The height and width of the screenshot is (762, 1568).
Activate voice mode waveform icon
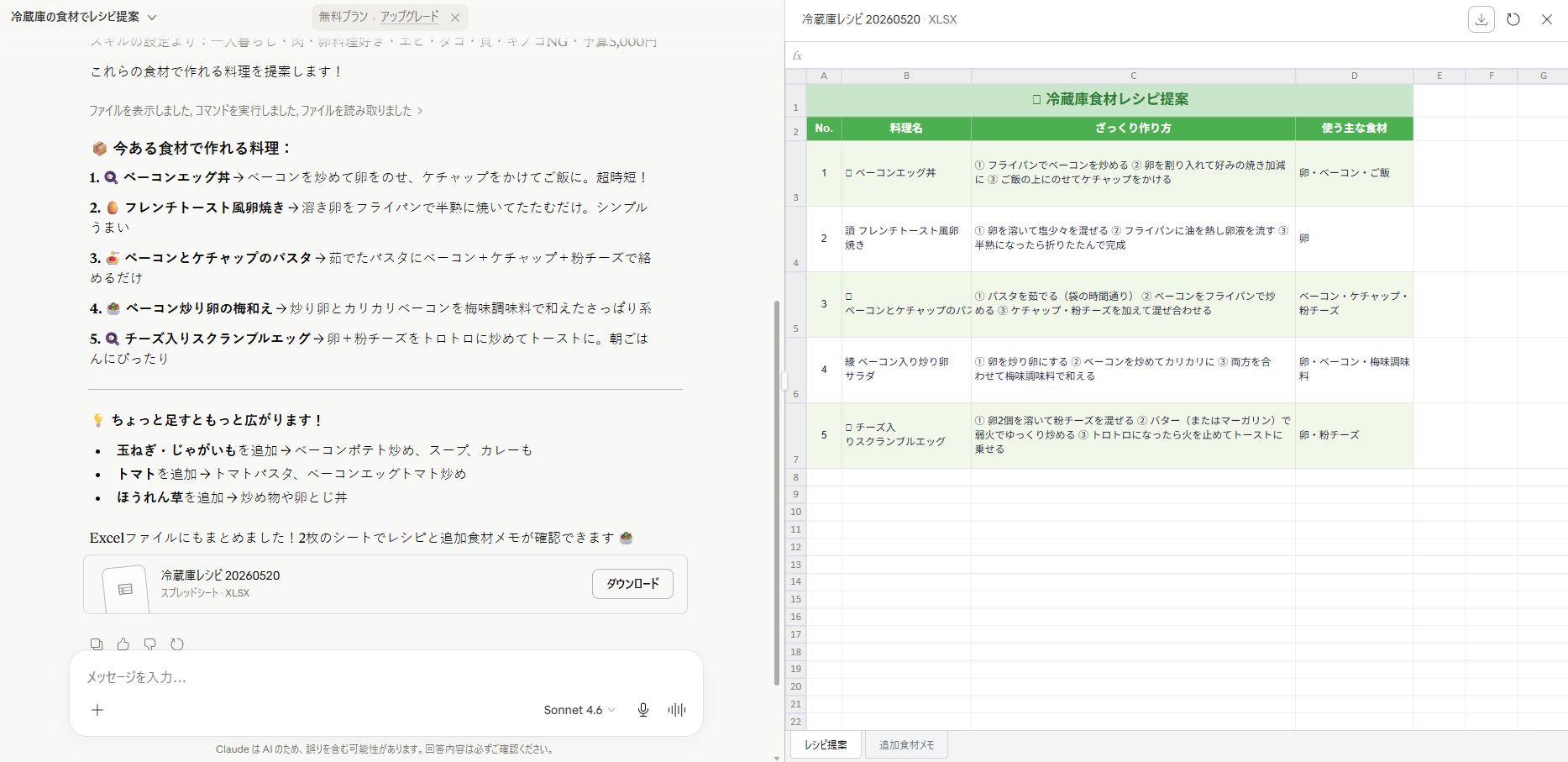[677, 710]
